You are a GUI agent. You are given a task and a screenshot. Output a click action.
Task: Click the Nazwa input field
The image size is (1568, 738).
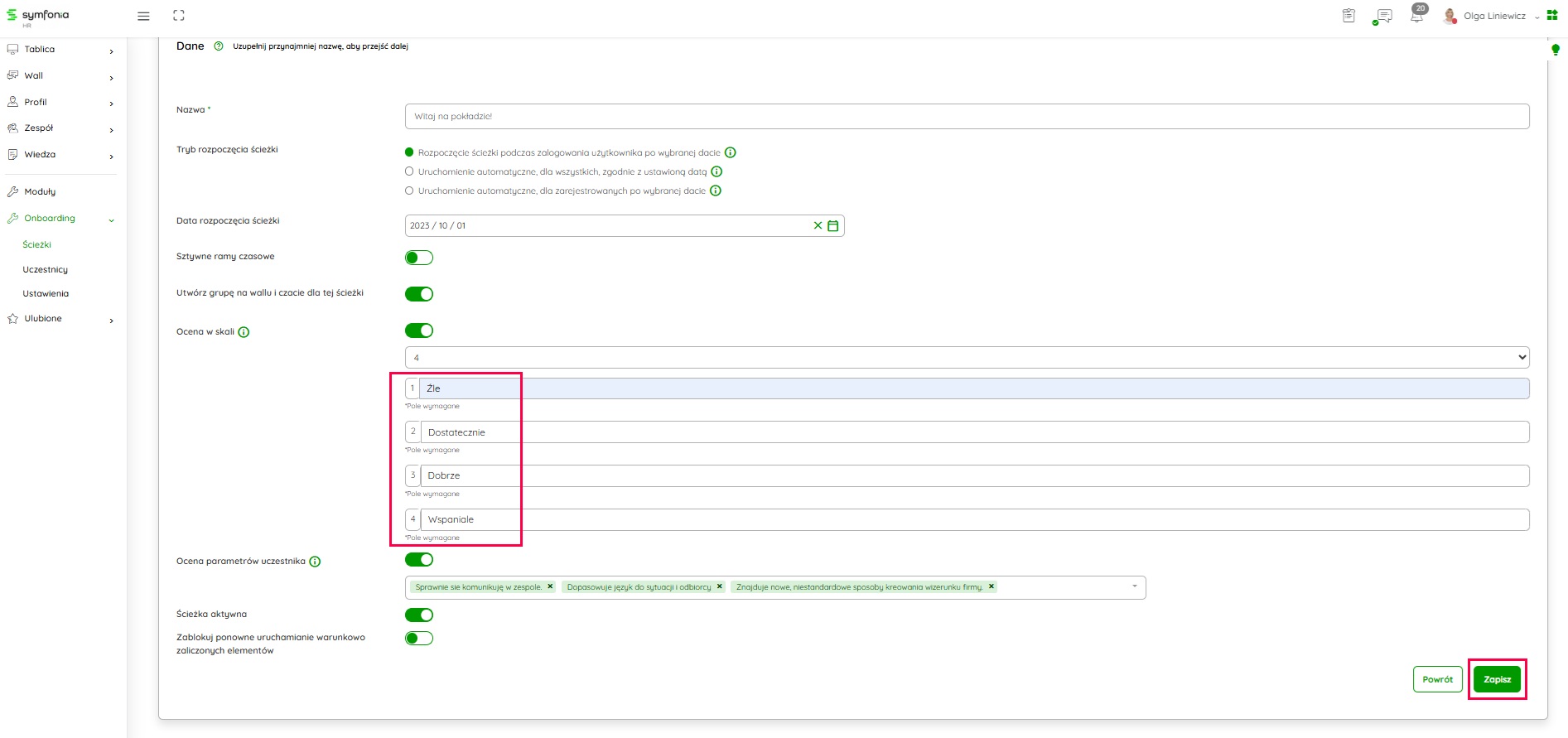point(966,116)
